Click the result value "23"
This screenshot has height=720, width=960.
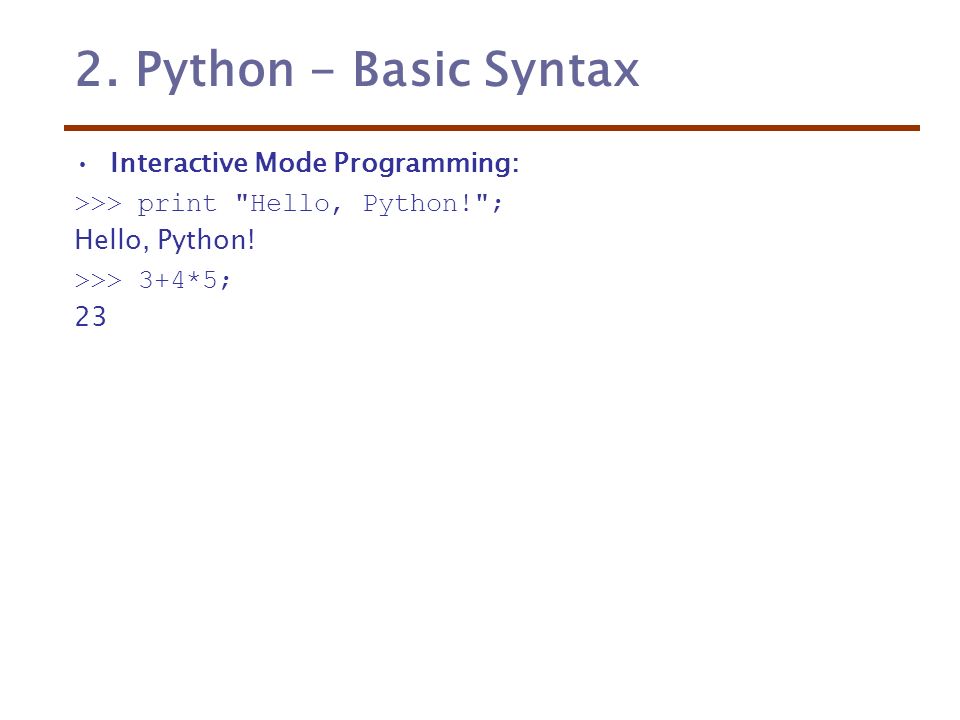[x=91, y=317]
